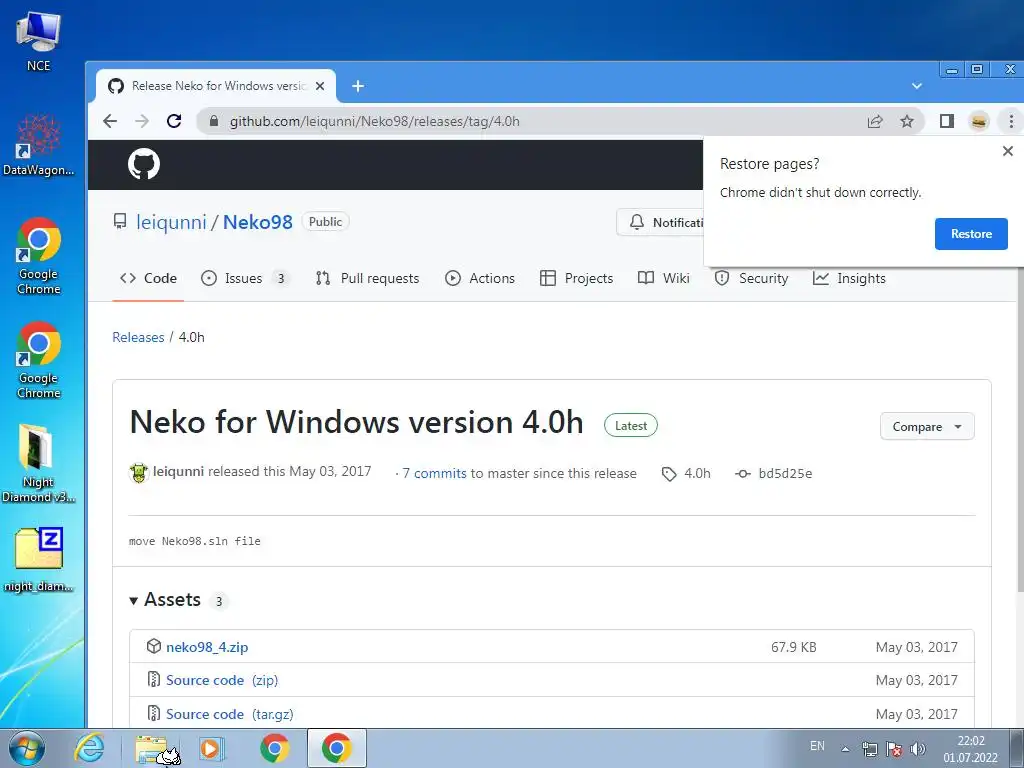
Task: Go back using the browser back arrow
Action: 110,121
